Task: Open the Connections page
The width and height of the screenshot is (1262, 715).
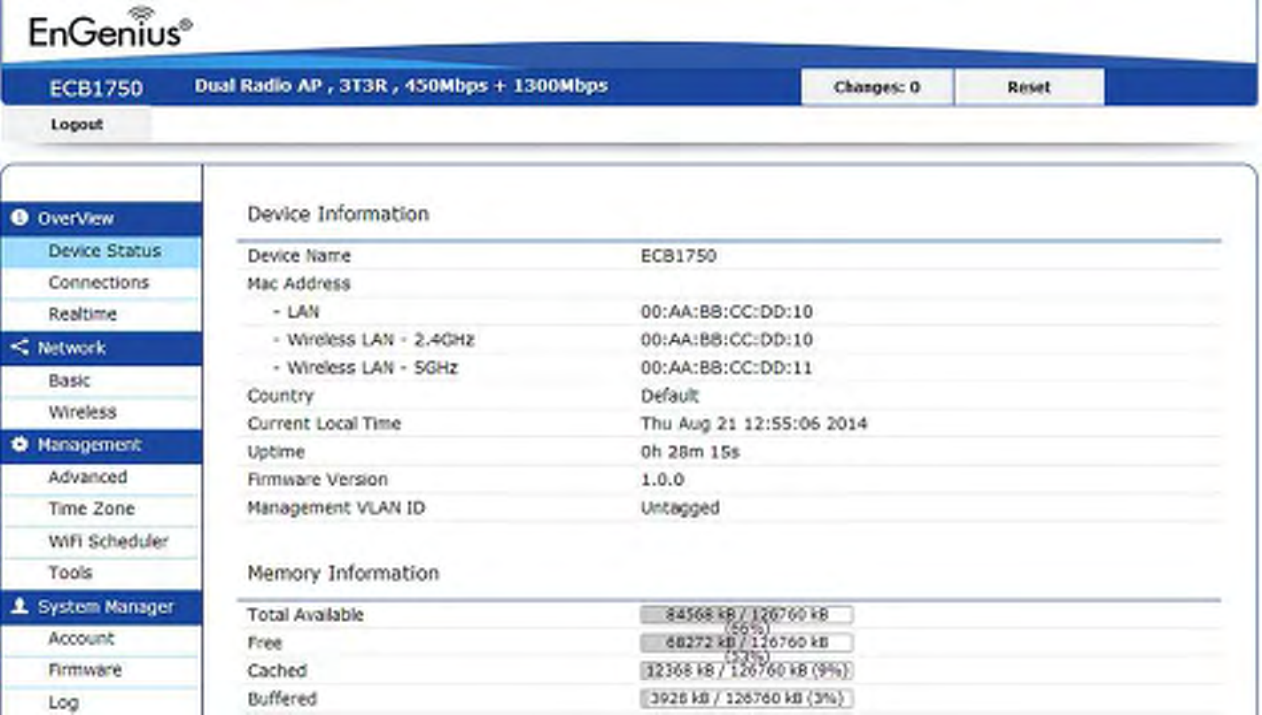Action: 98,283
